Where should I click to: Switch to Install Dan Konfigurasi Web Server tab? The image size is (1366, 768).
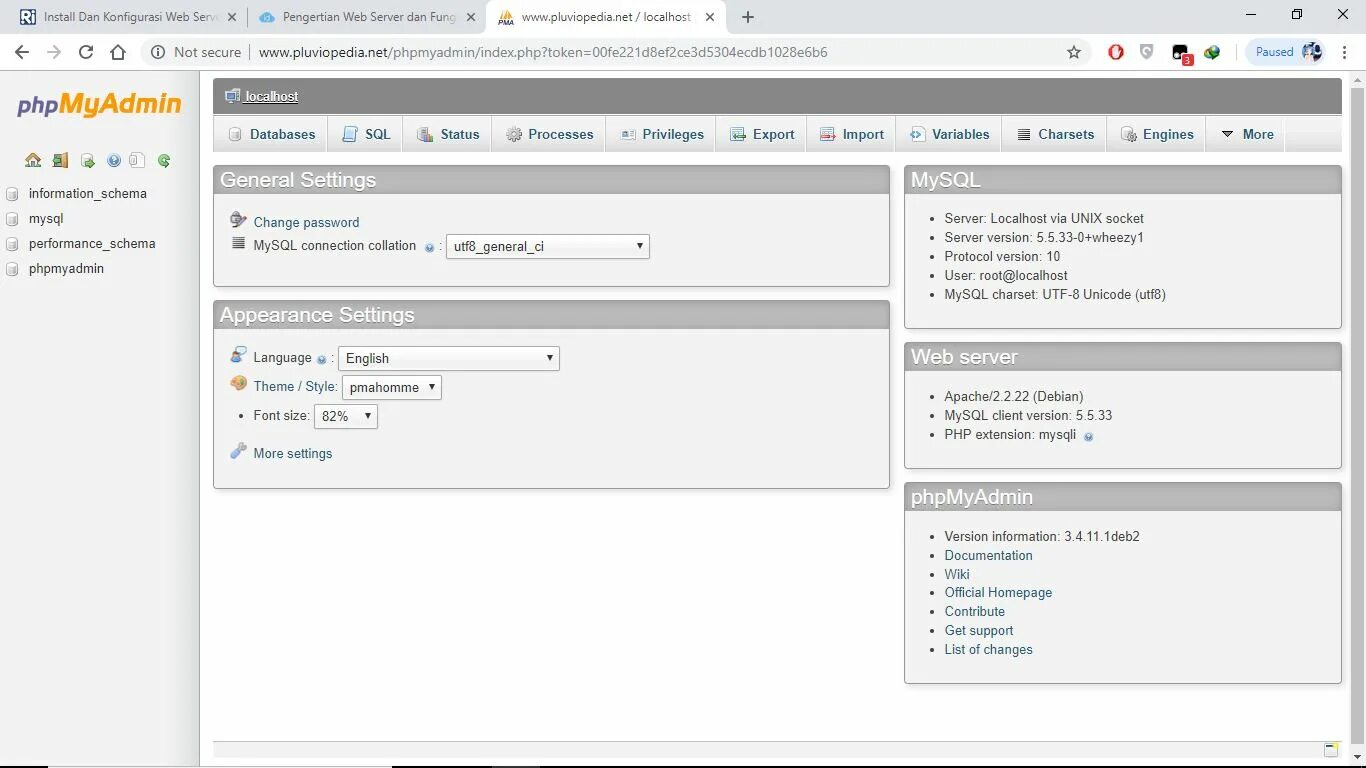coord(126,17)
